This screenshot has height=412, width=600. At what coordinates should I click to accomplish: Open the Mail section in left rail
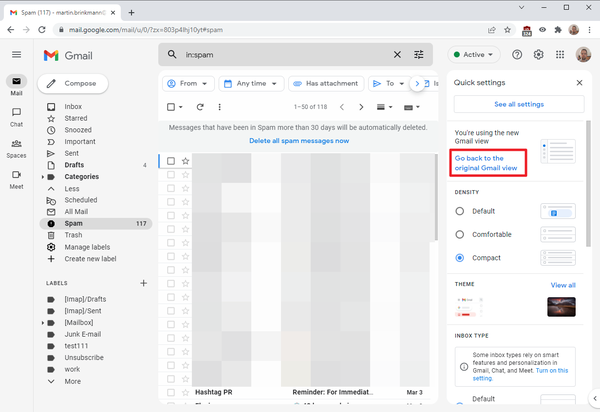coord(16,85)
